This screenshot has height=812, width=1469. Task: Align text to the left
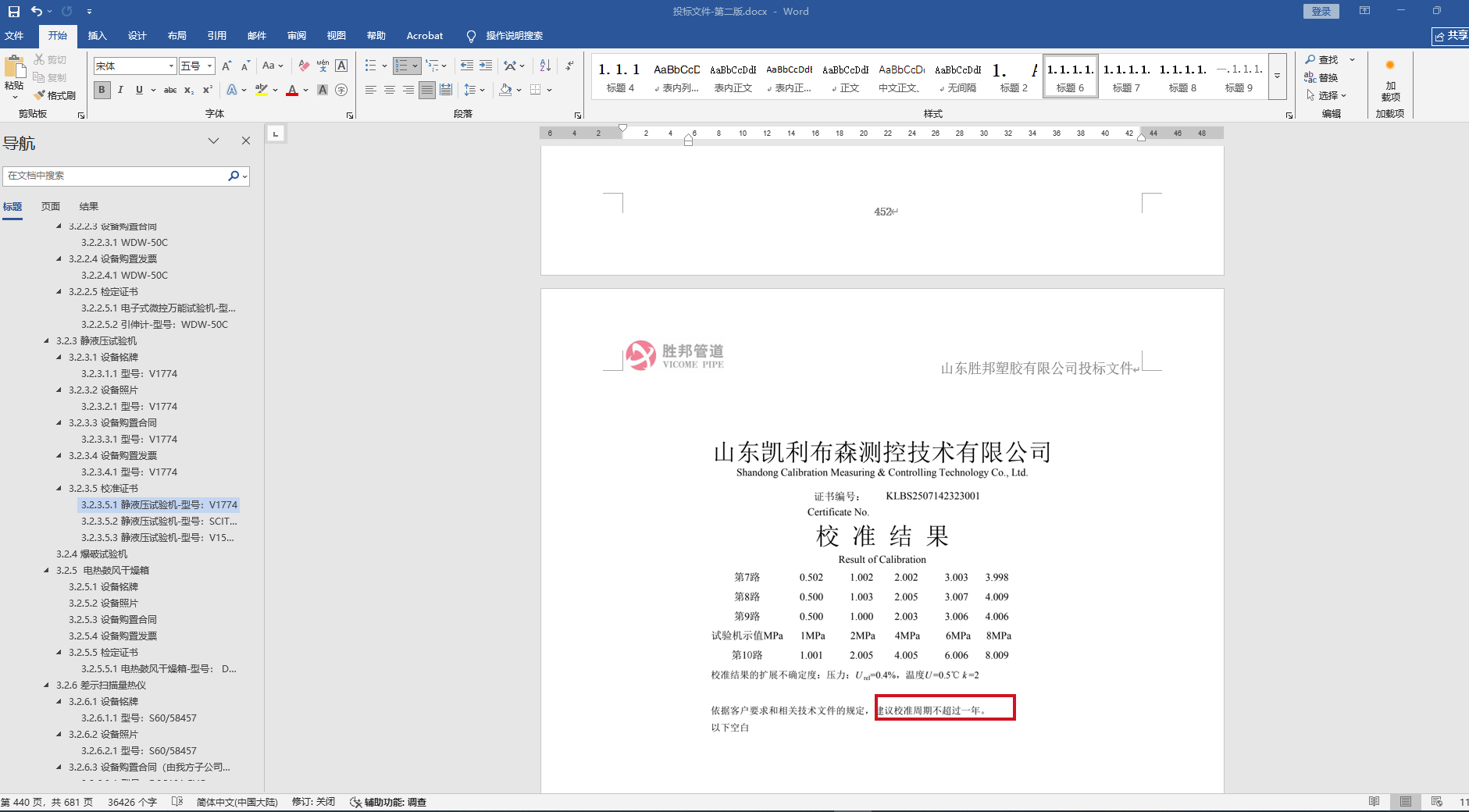(371, 91)
